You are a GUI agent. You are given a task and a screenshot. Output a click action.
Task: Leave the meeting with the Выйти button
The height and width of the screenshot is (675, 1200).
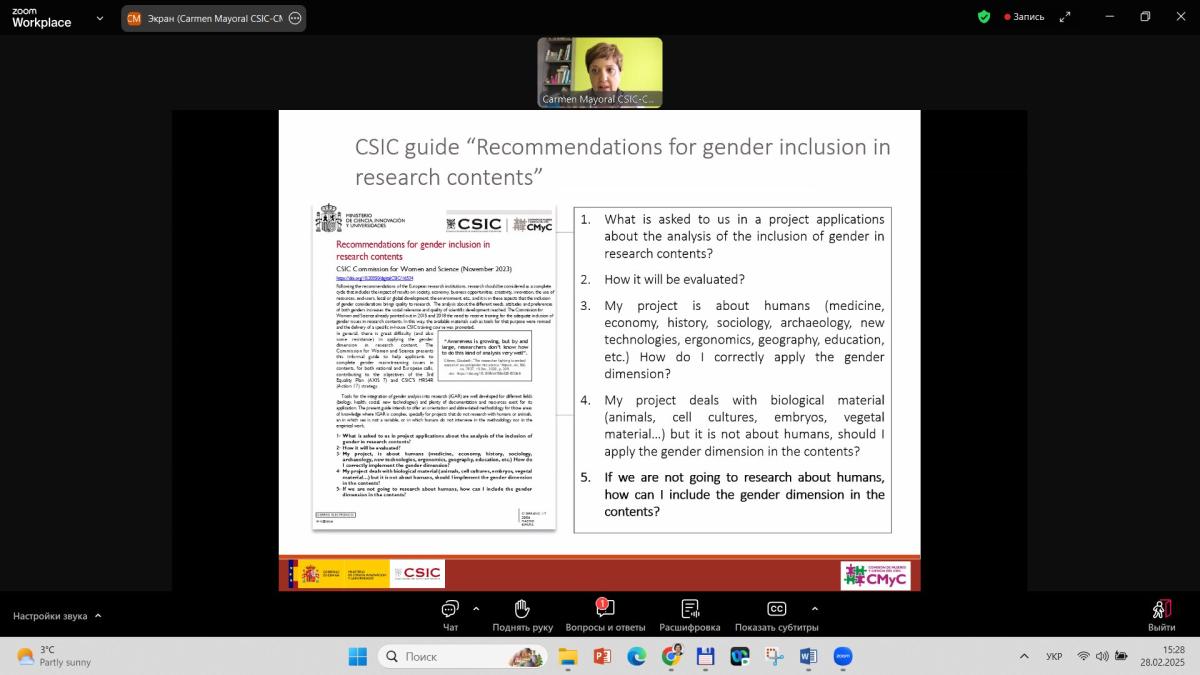[x=1161, y=612]
